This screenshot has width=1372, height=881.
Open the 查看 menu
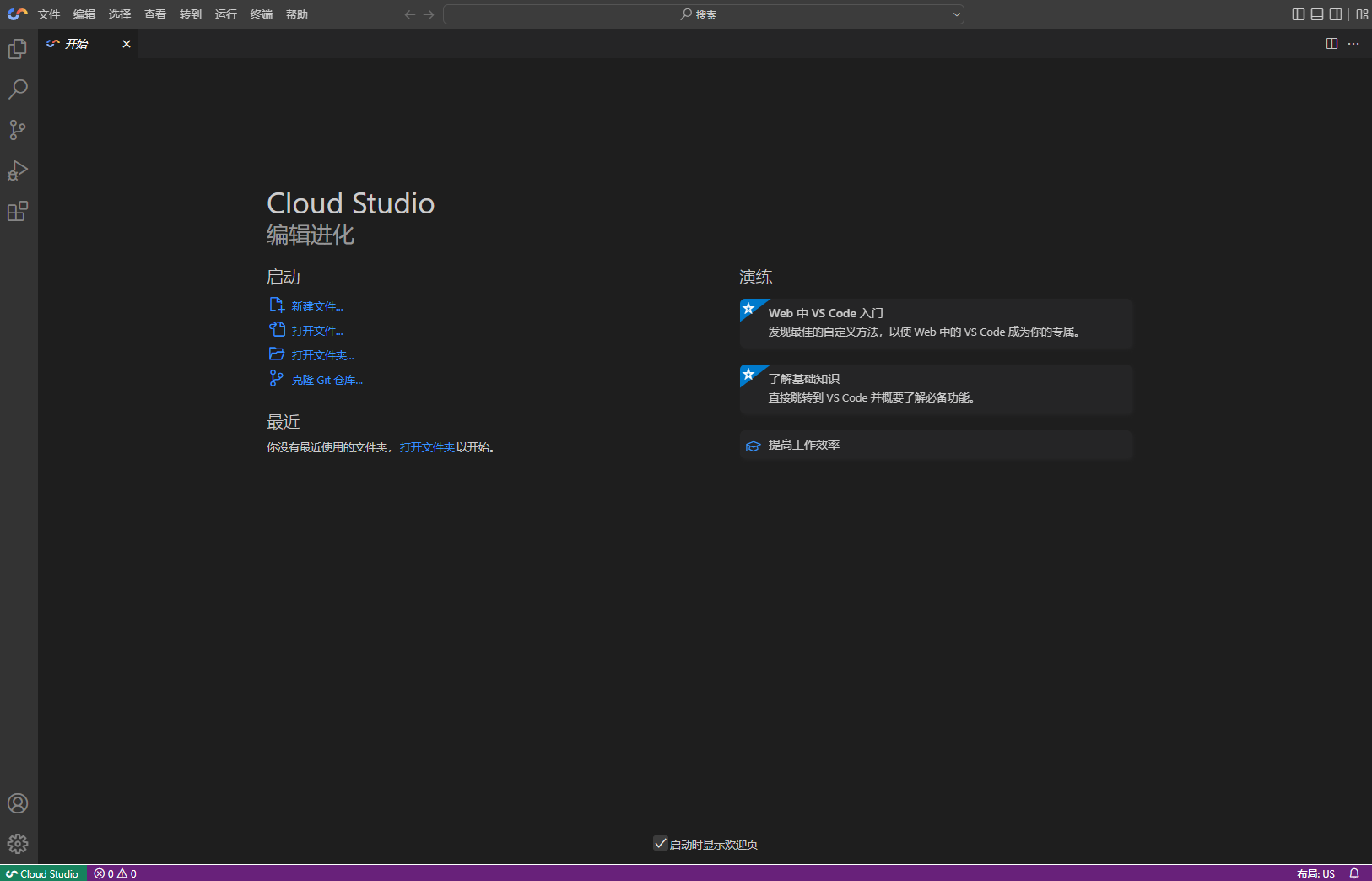(x=155, y=14)
